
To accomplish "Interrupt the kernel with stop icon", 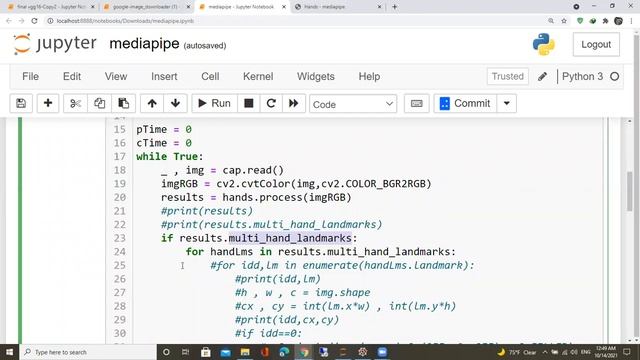I will click(x=249, y=104).
